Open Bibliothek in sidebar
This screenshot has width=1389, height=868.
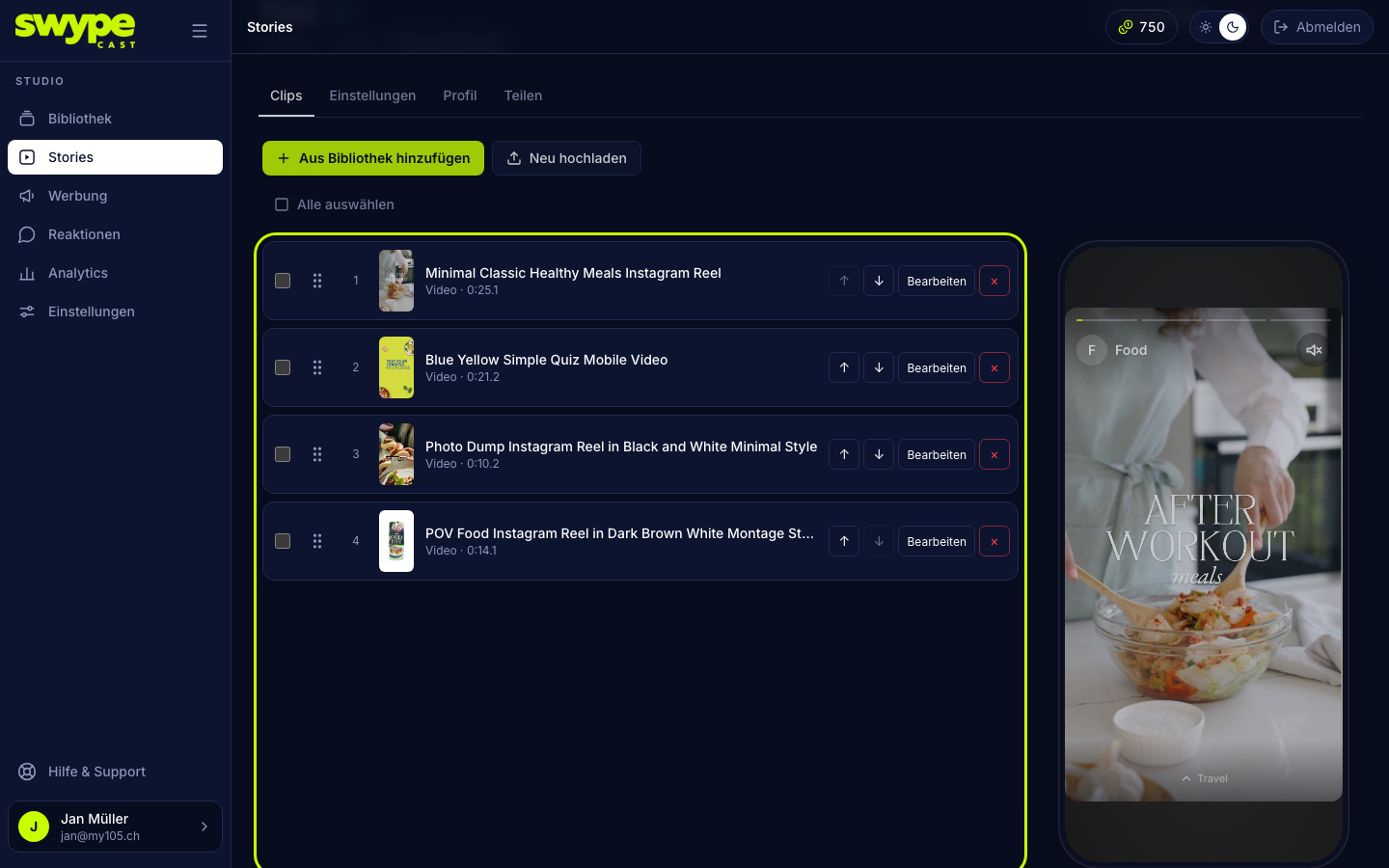coord(115,119)
